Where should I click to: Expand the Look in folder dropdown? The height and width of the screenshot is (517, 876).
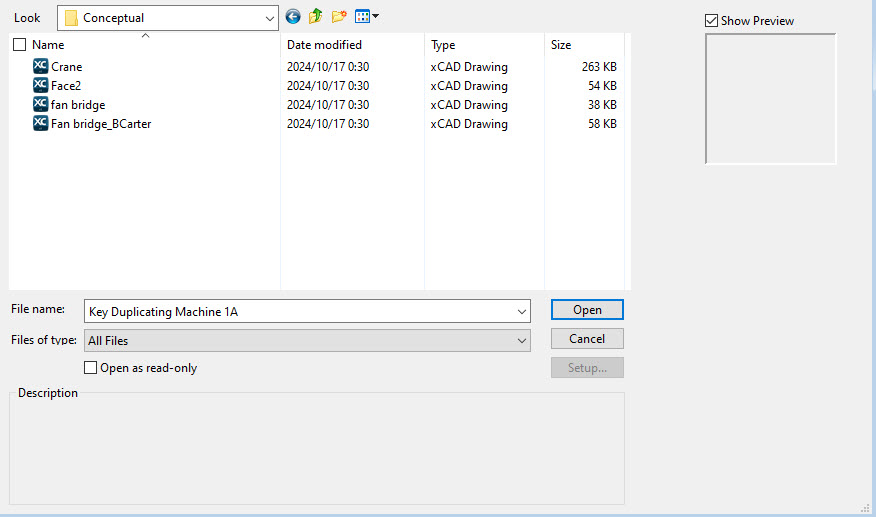point(269,18)
